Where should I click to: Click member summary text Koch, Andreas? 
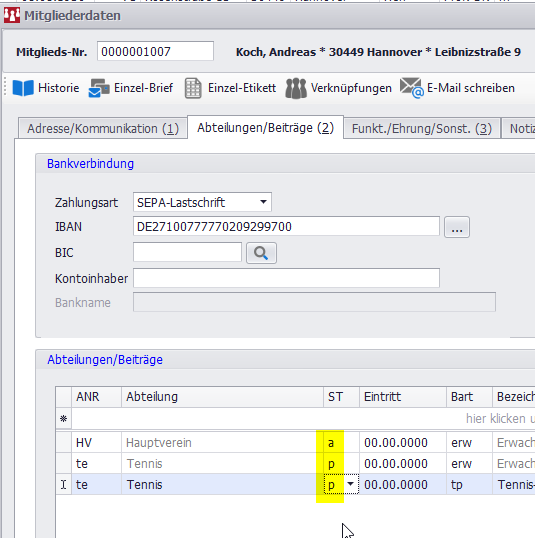[x=378, y=52]
